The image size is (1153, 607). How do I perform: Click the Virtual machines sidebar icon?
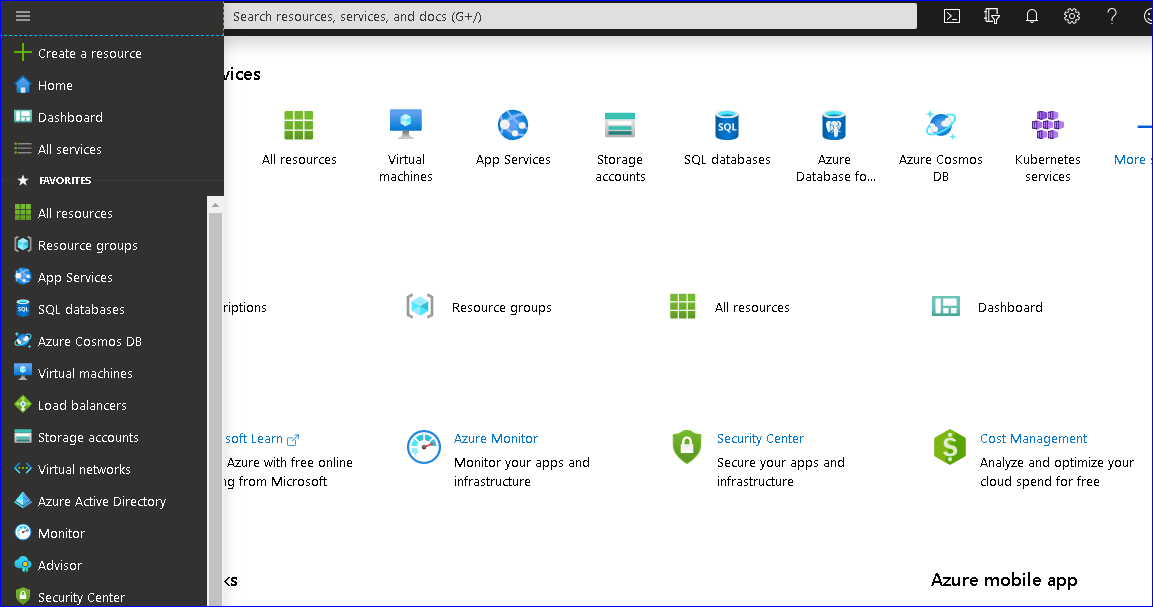point(23,372)
